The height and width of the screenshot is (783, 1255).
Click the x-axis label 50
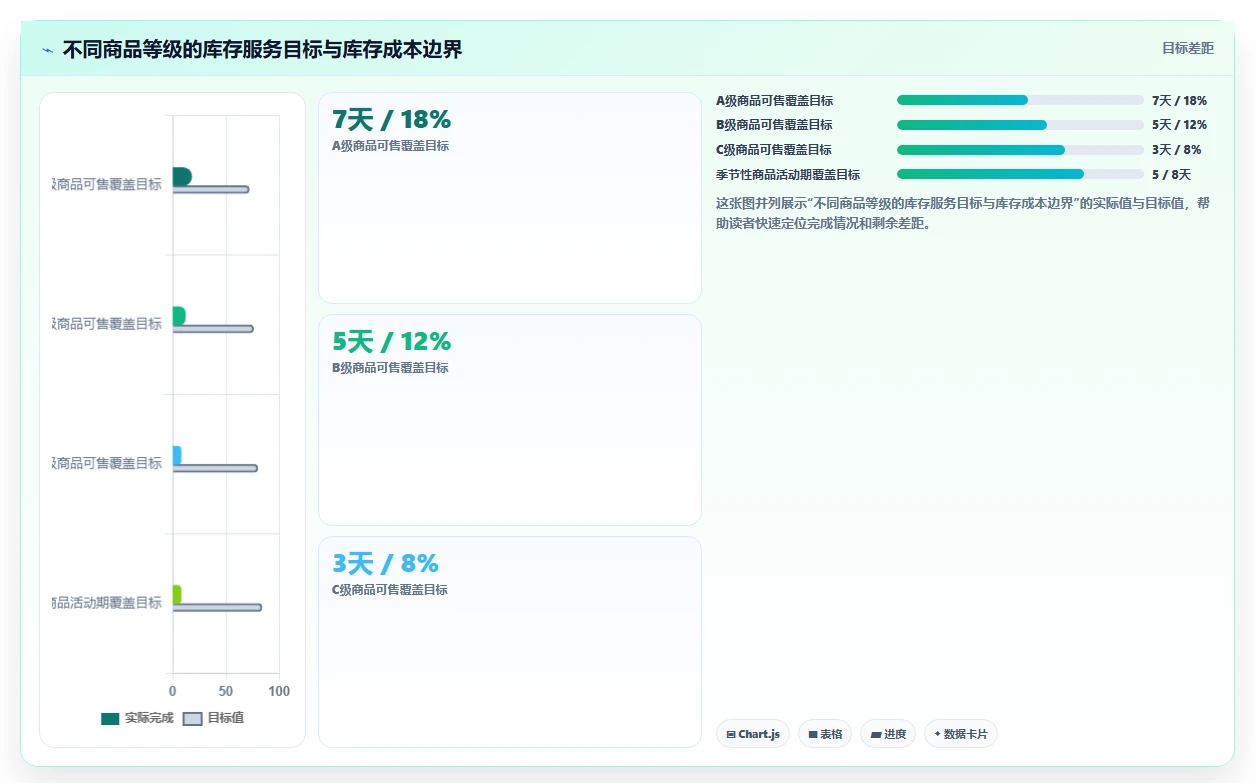click(226, 692)
